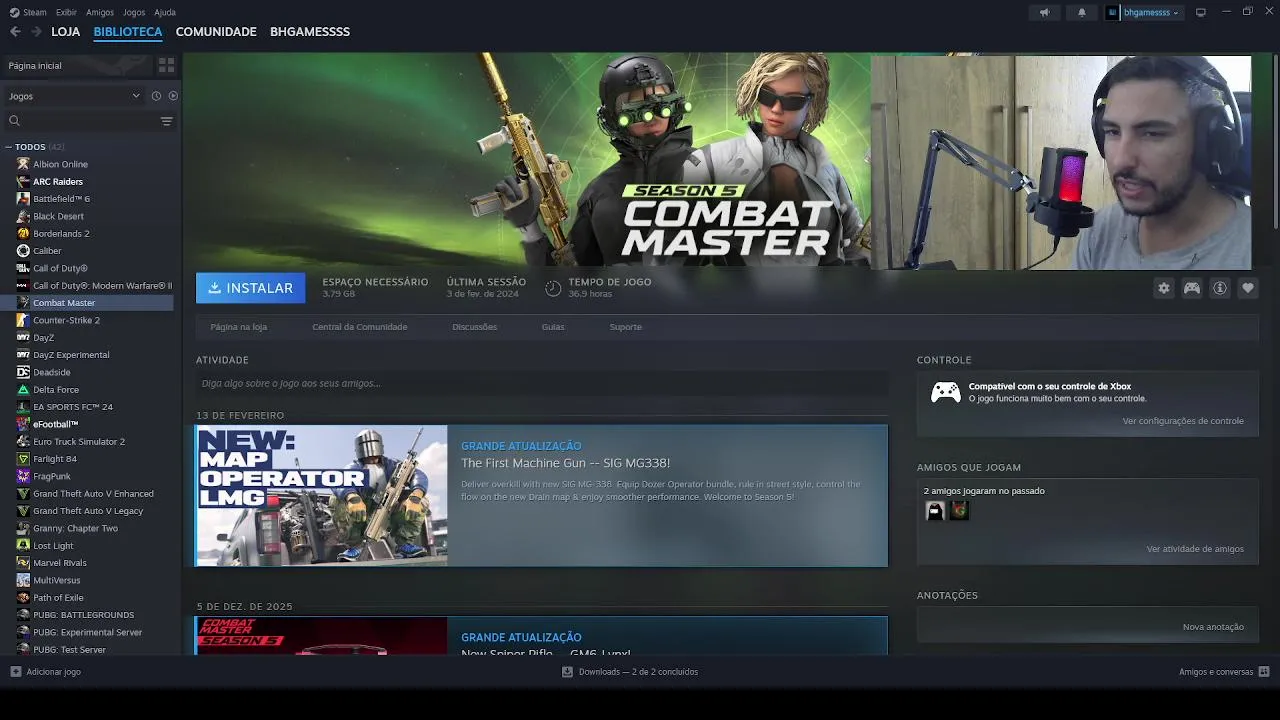Image resolution: width=1280 pixels, height=720 pixels.
Task: Select Grand Theft Auto V Enhanced
Action: pyautogui.click(x=93, y=494)
